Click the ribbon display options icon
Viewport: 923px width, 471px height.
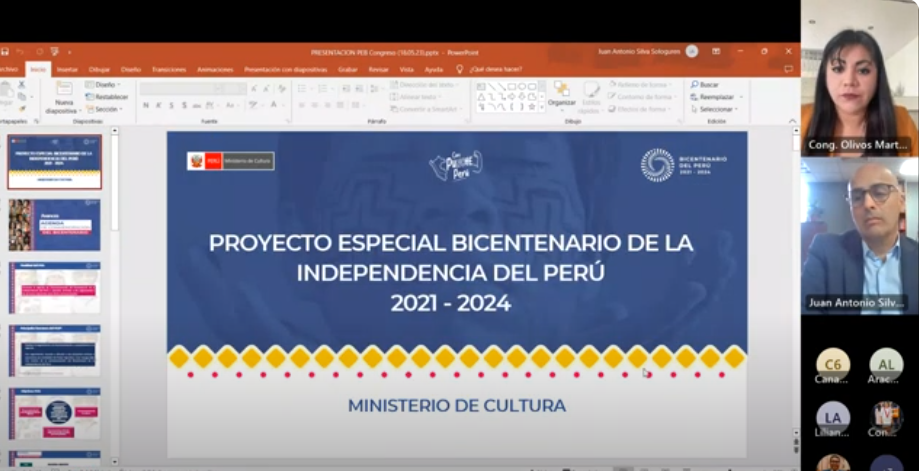tap(717, 51)
